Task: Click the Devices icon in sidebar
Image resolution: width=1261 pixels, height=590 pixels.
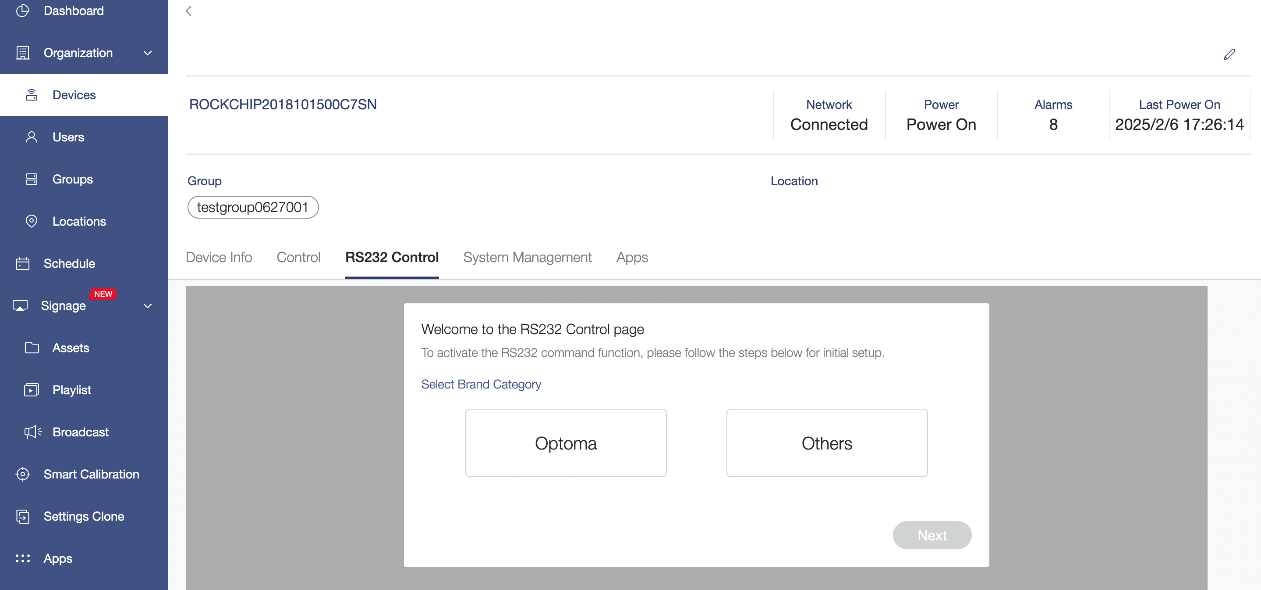Action: (x=32, y=95)
